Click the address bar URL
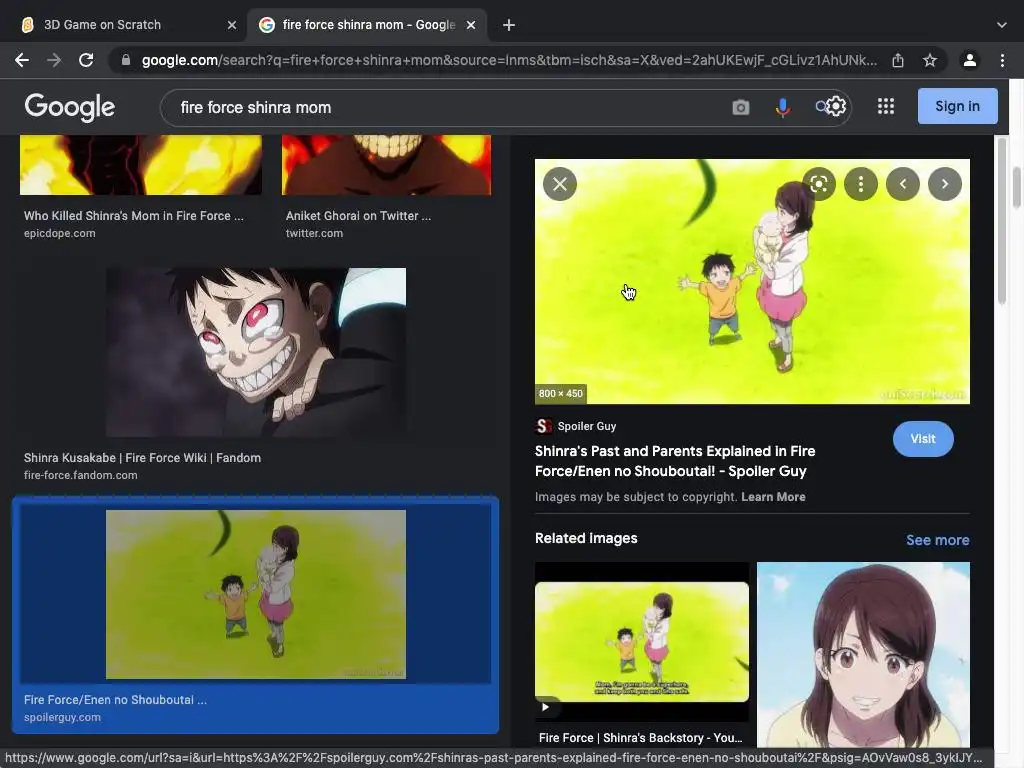Screen dimensions: 1024x768 [x=509, y=60]
